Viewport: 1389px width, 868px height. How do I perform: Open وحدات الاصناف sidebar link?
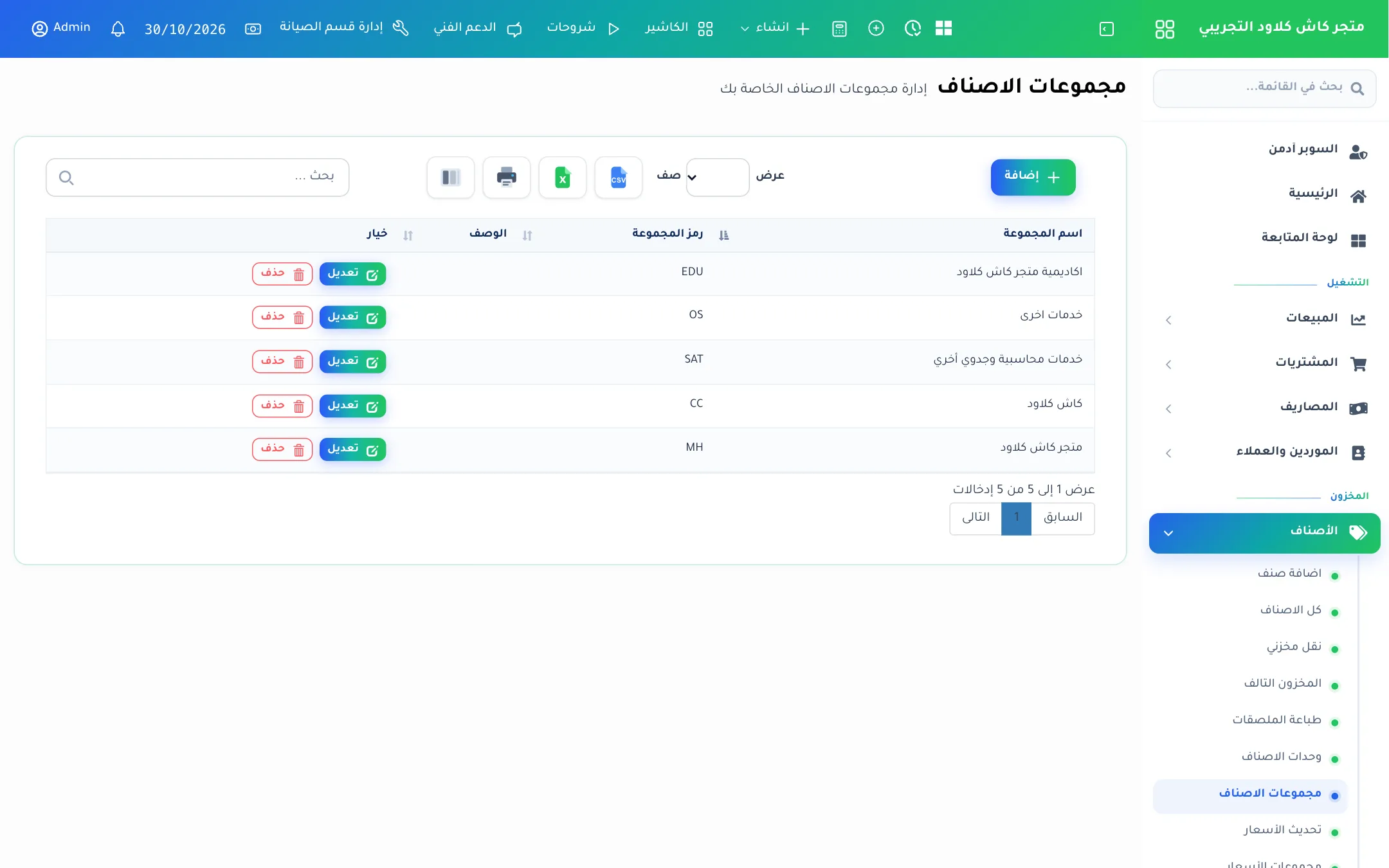tap(1281, 757)
